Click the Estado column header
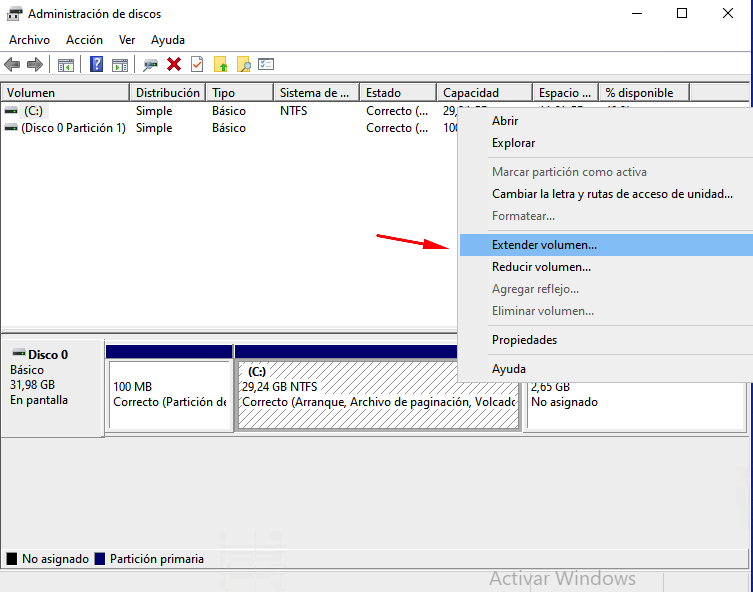753x592 pixels. 398,93
